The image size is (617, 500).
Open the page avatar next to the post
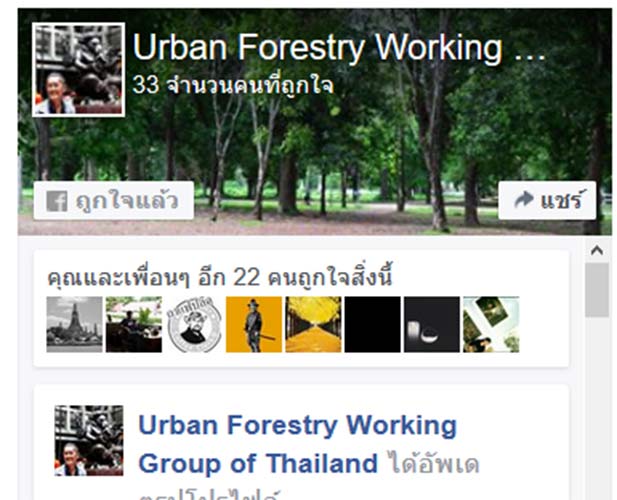click(89, 441)
